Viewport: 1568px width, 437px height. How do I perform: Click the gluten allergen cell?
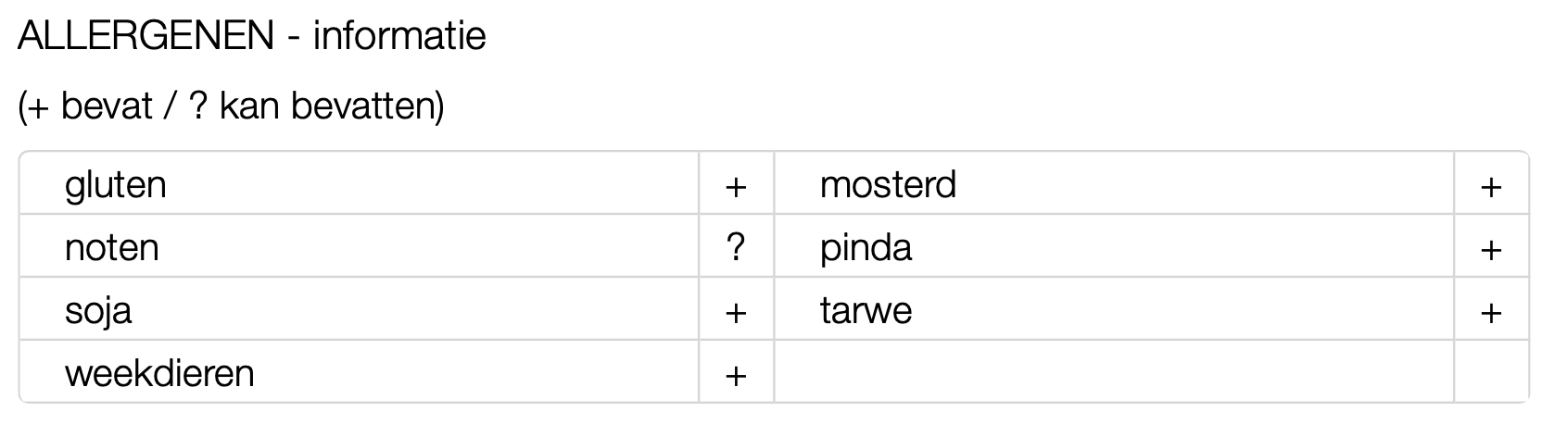(359, 183)
